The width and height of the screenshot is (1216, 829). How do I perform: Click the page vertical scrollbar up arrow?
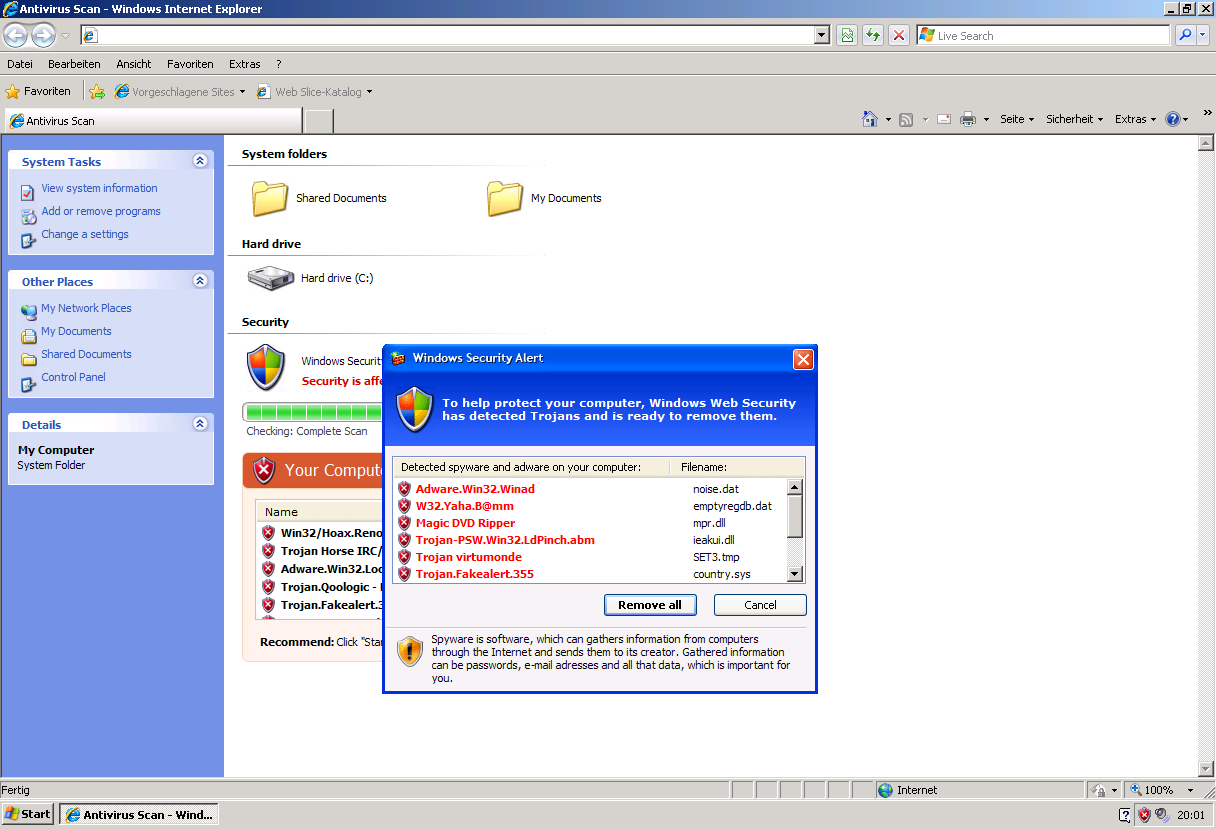pyautogui.click(x=1206, y=143)
